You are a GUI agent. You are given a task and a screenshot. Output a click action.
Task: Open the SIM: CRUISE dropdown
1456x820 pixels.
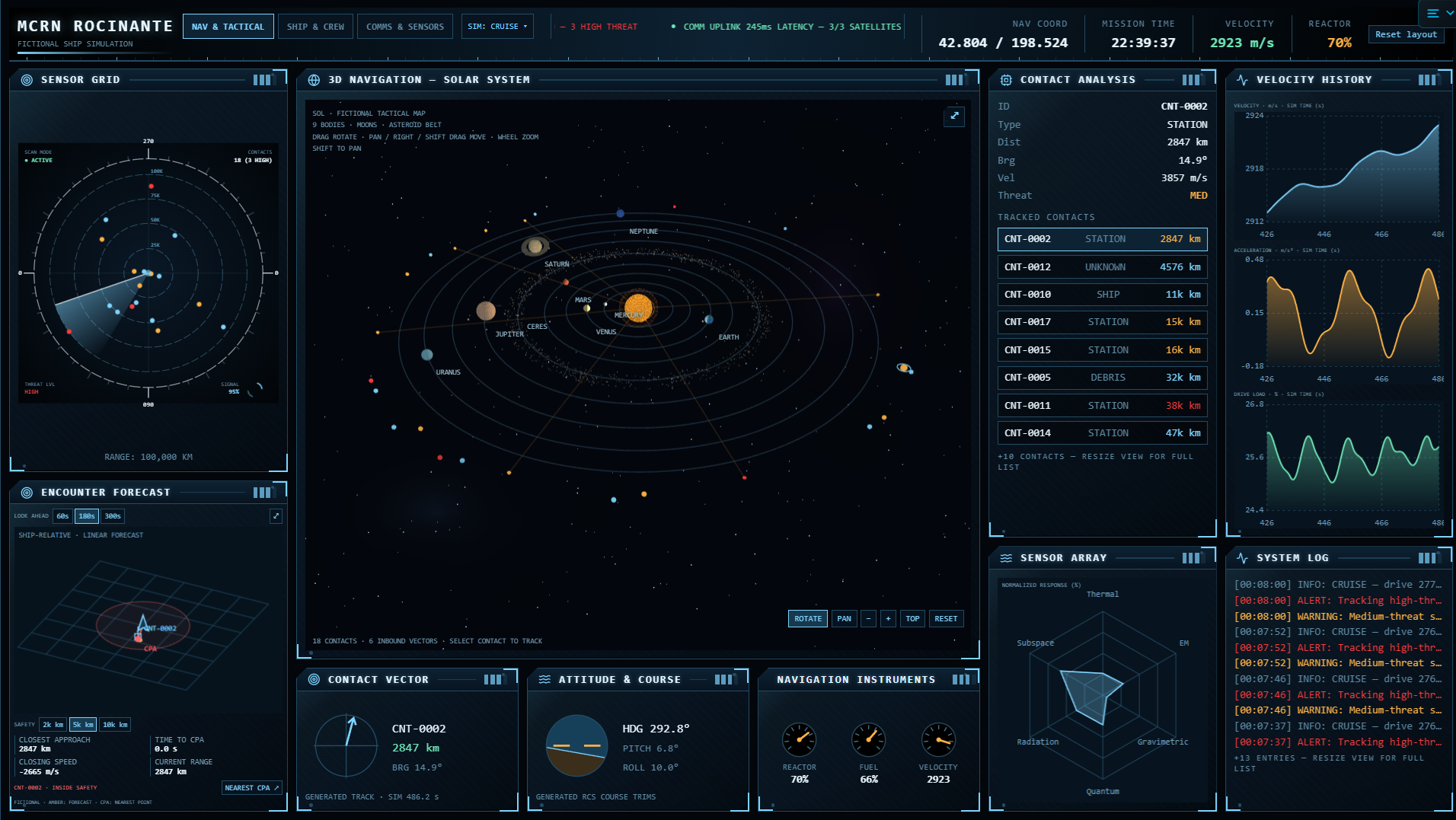coord(497,27)
